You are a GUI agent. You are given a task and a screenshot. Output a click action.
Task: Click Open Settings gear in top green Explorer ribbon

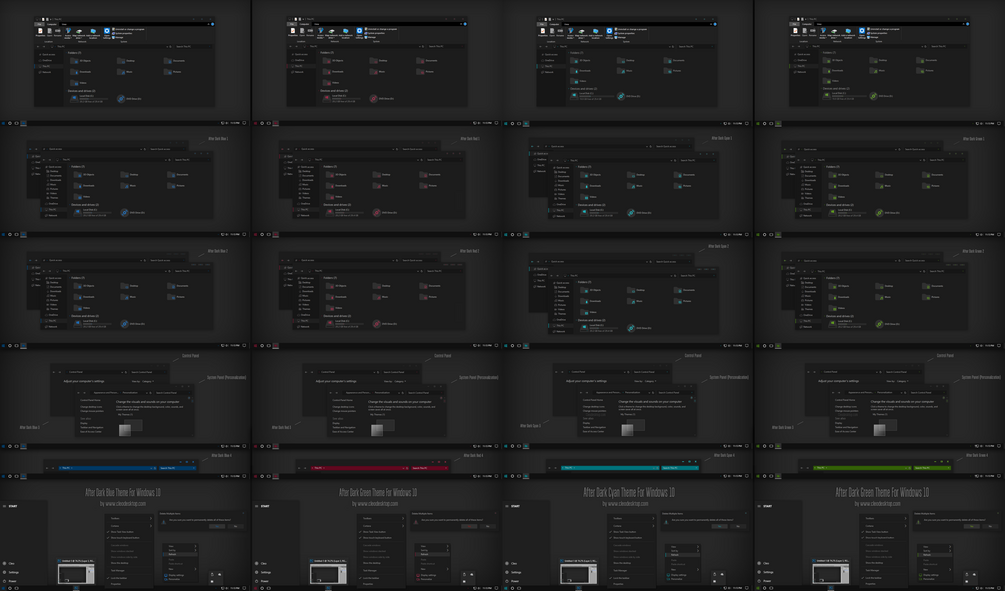pos(862,31)
